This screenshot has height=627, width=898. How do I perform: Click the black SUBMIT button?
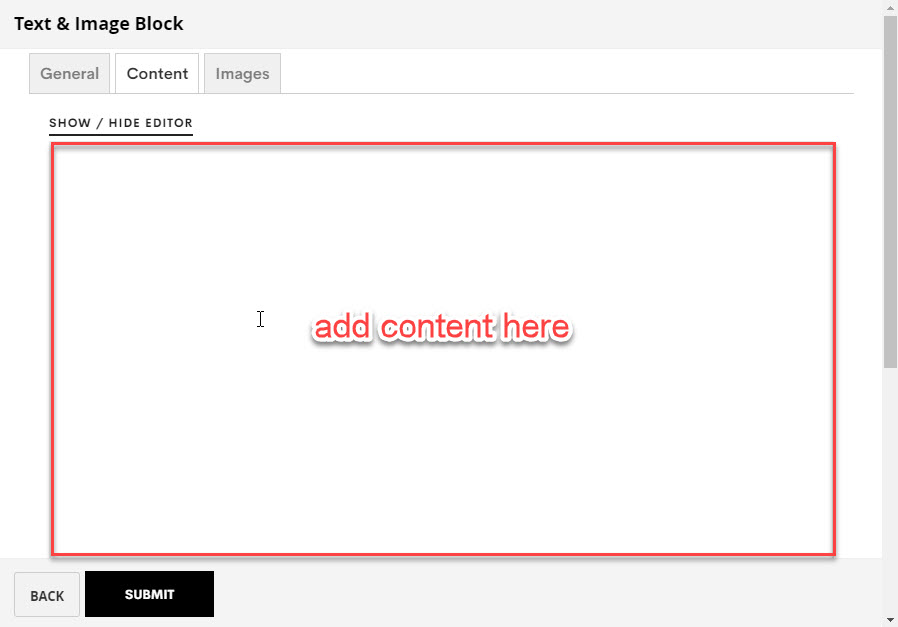(x=149, y=594)
